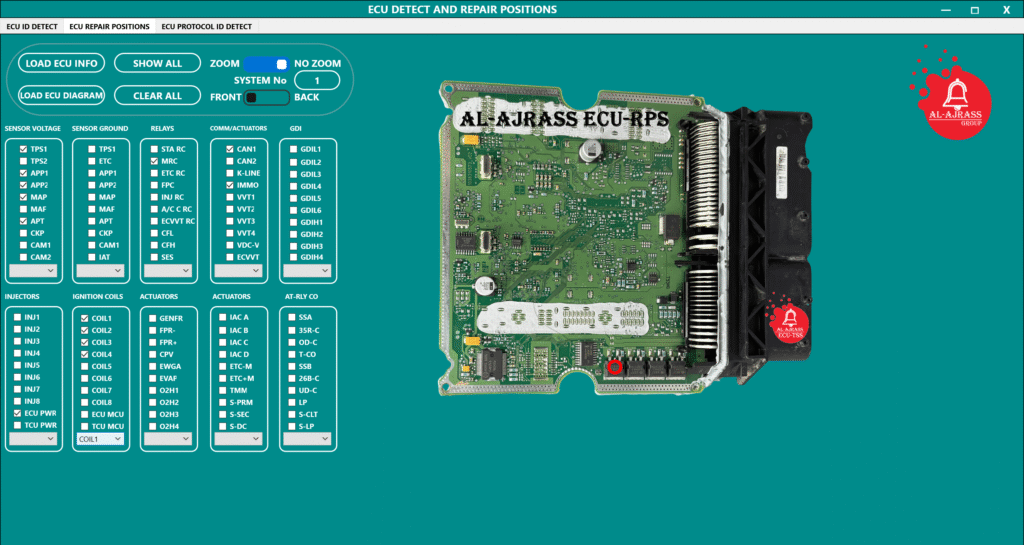Uncheck APT in Sensor Voltage
The height and width of the screenshot is (545, 1024).
pyautogui.click(x=24, y=221)
